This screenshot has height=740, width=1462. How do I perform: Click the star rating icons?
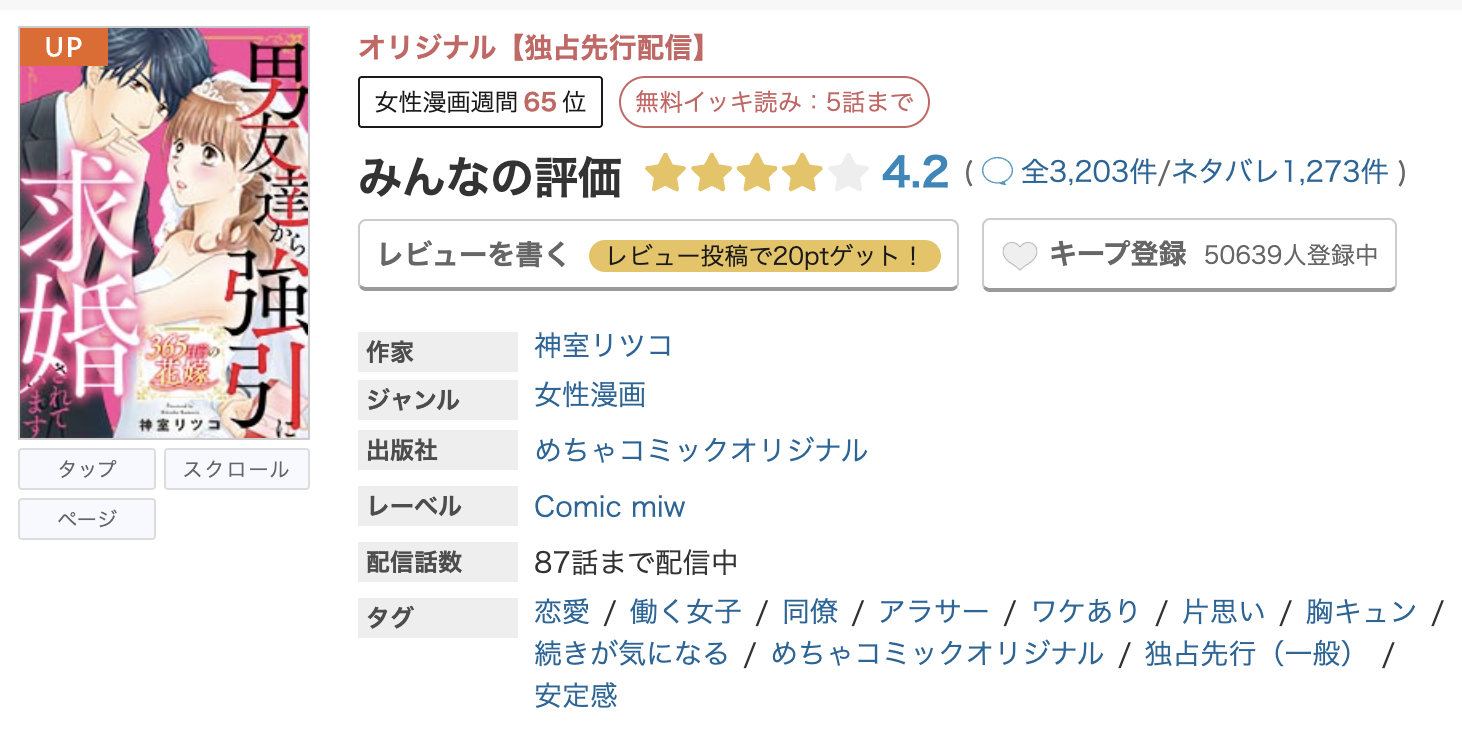(756, 174)
